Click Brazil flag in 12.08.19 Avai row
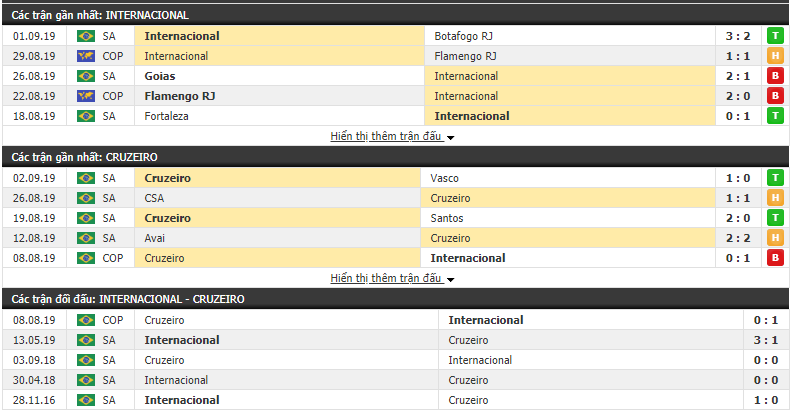The height and width of the screenshot is (410, 790). [x=86, y=238]
